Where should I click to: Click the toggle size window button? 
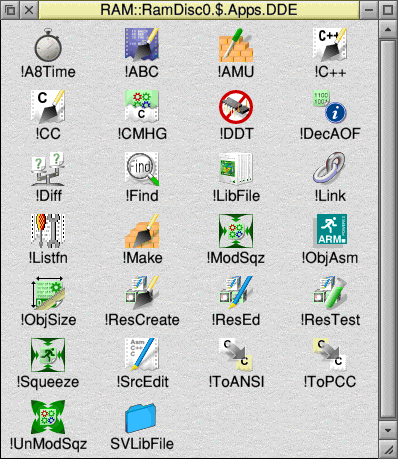[x=388, y=10]
